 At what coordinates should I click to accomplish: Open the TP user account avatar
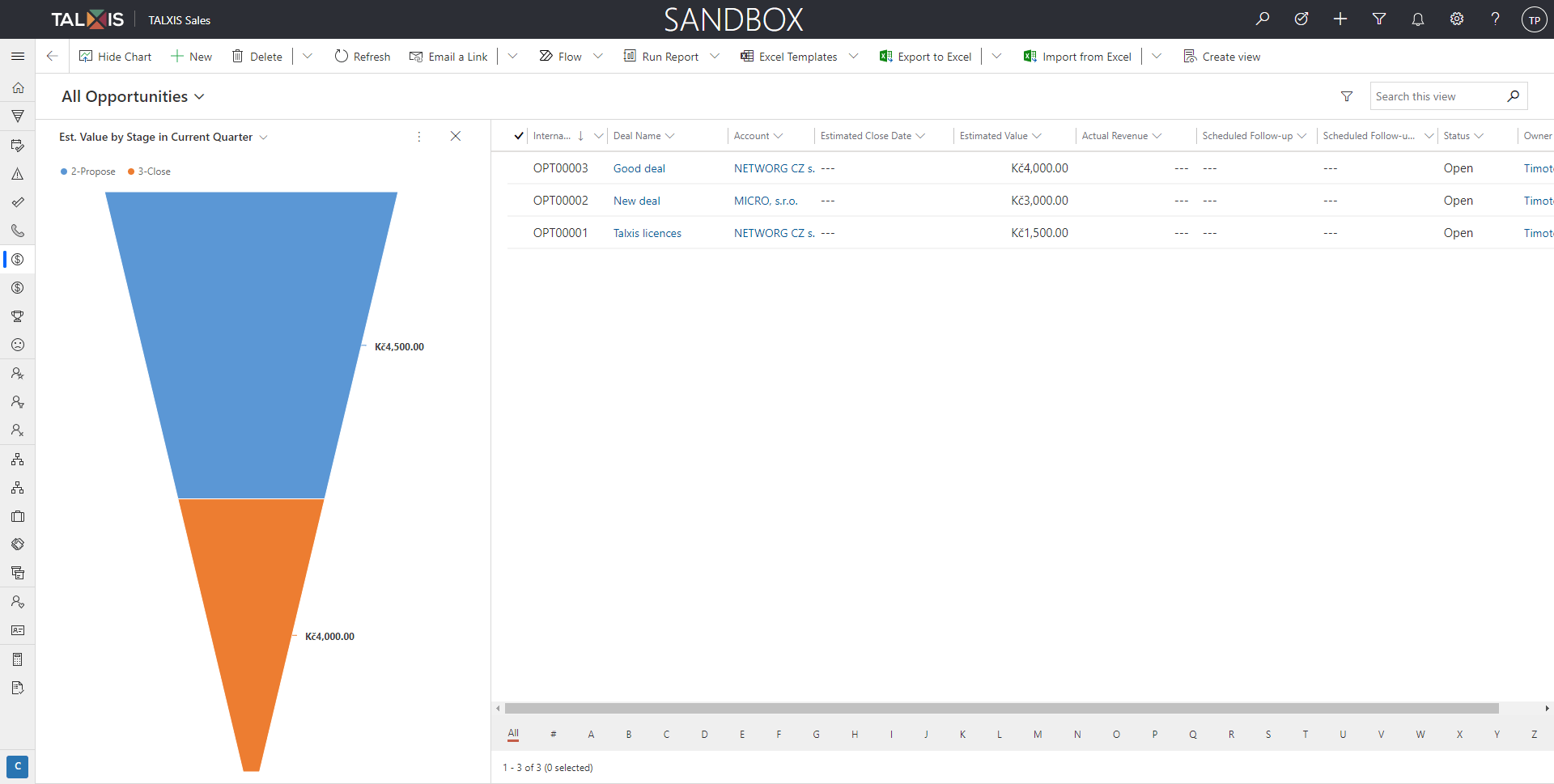[x=1534, y=20]
